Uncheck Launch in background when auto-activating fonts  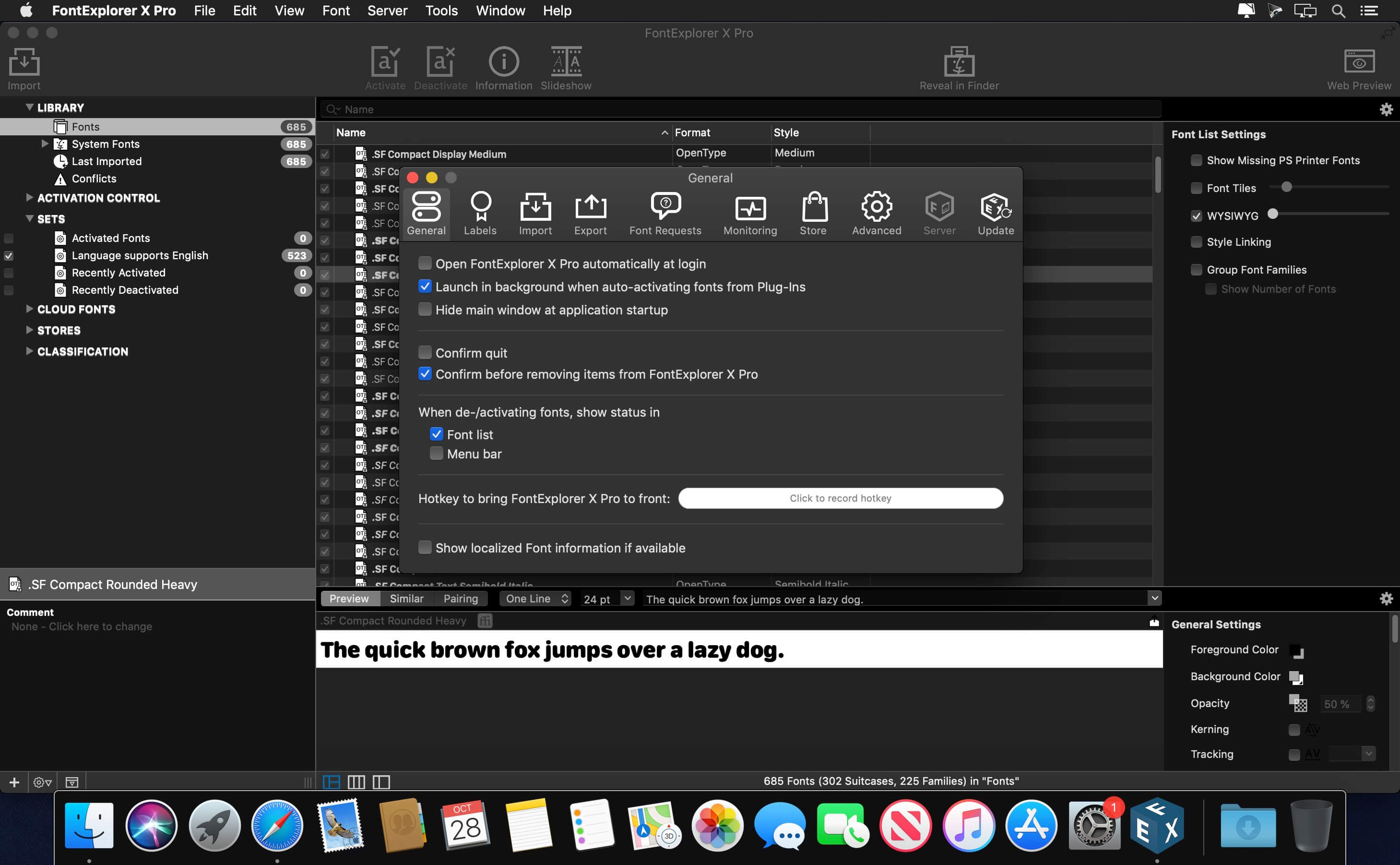coord(425,286)
